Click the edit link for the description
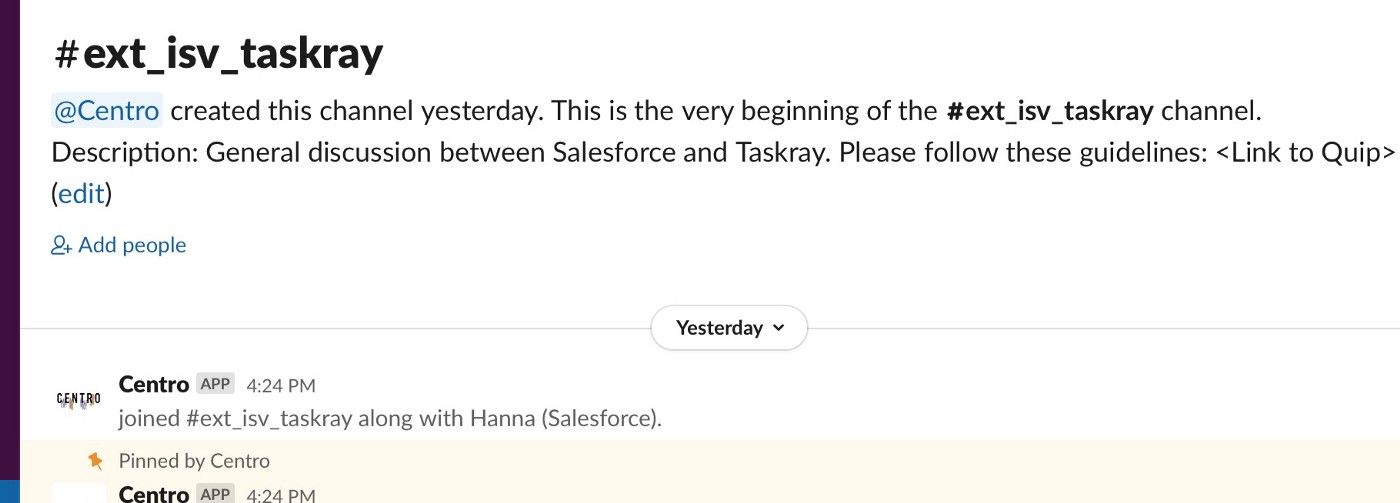Image resolution: width=1400 pixels, height=503 pixels. pos(82,193)
